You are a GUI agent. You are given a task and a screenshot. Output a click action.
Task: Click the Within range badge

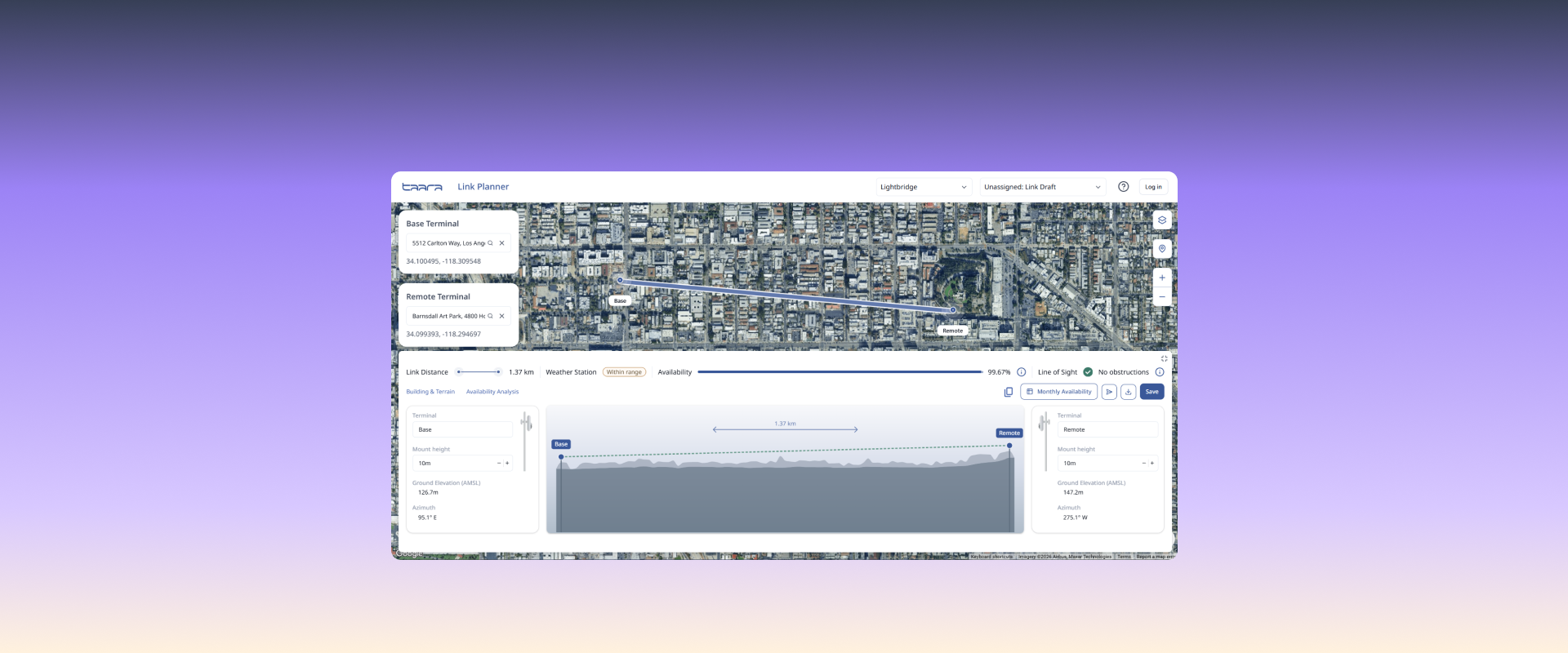point(624,372)
